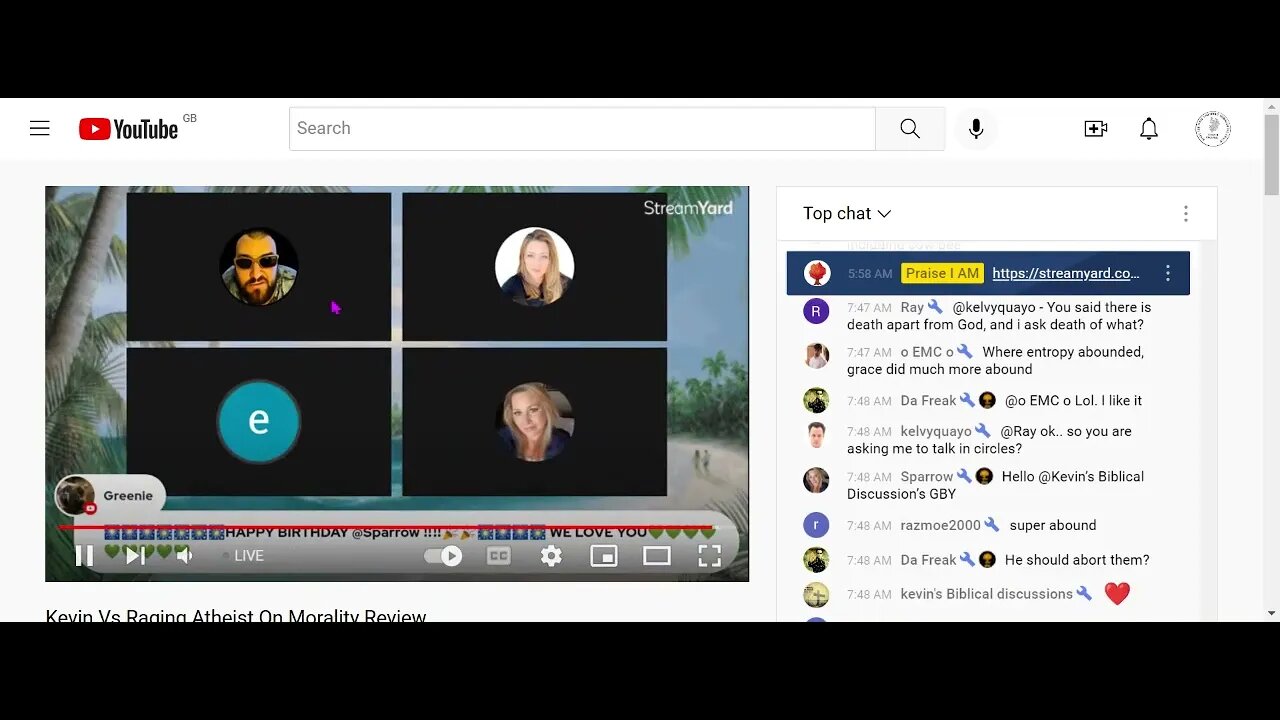
Task: Click moderator wrench badge next to Ray
Action: 935,307
